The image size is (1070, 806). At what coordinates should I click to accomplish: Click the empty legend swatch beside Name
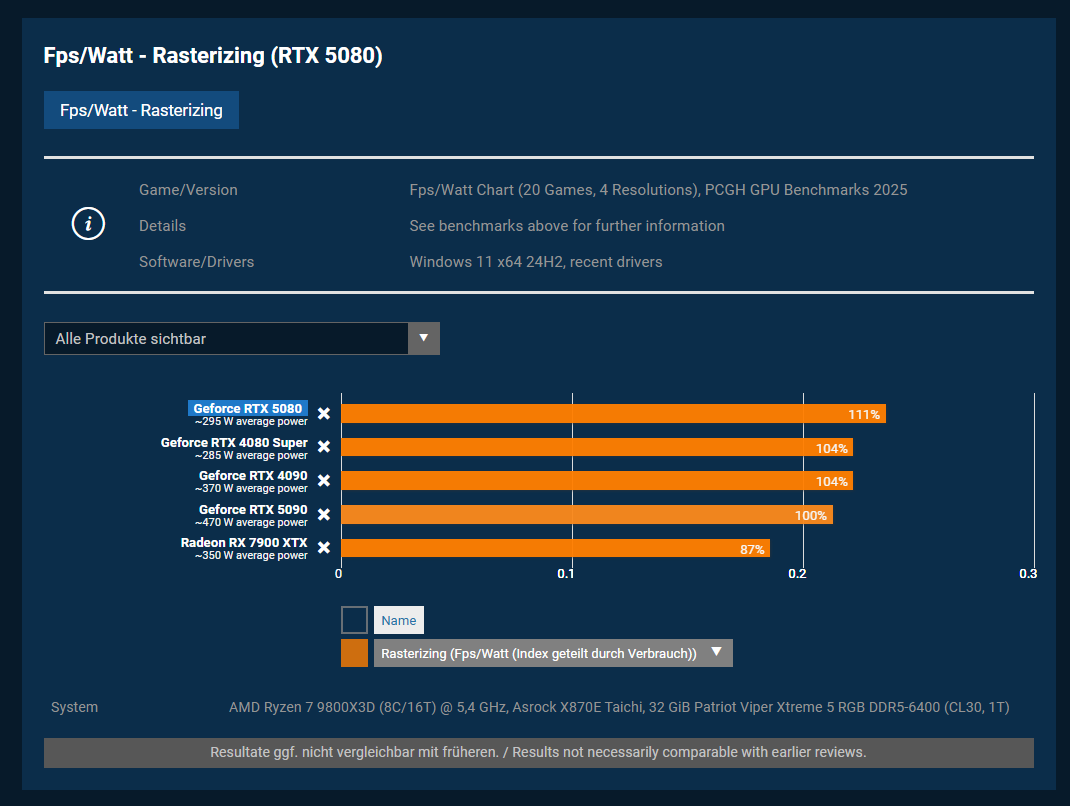point(354,620)
